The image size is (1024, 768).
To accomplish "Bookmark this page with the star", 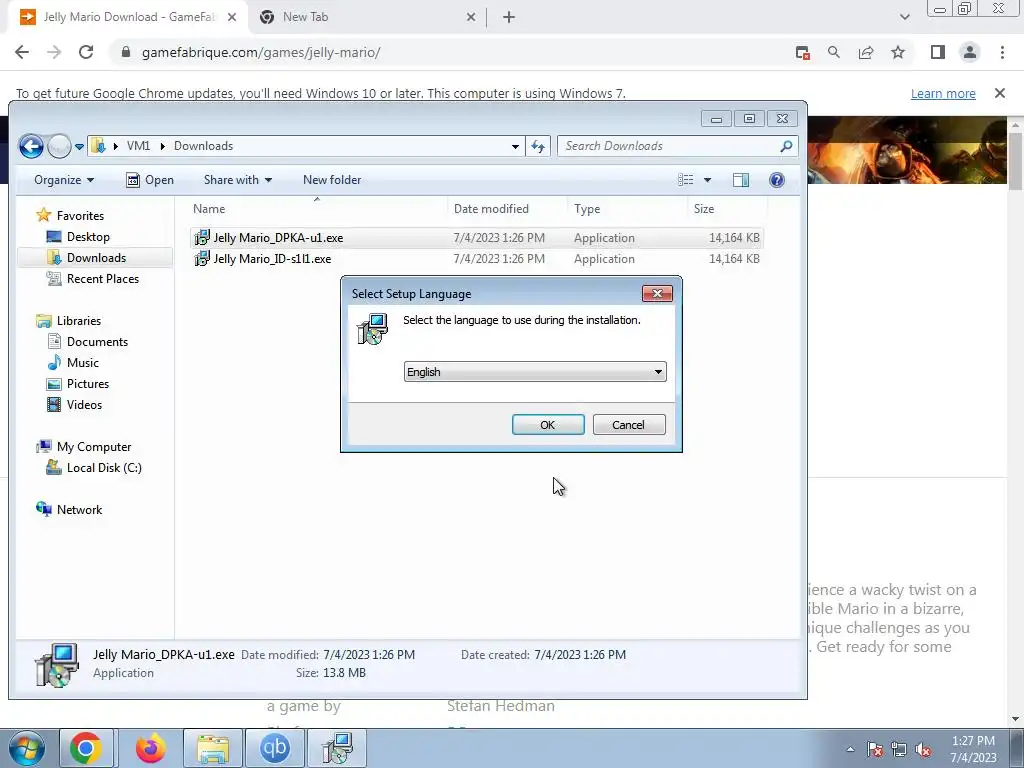I will [x=898, y=52].
